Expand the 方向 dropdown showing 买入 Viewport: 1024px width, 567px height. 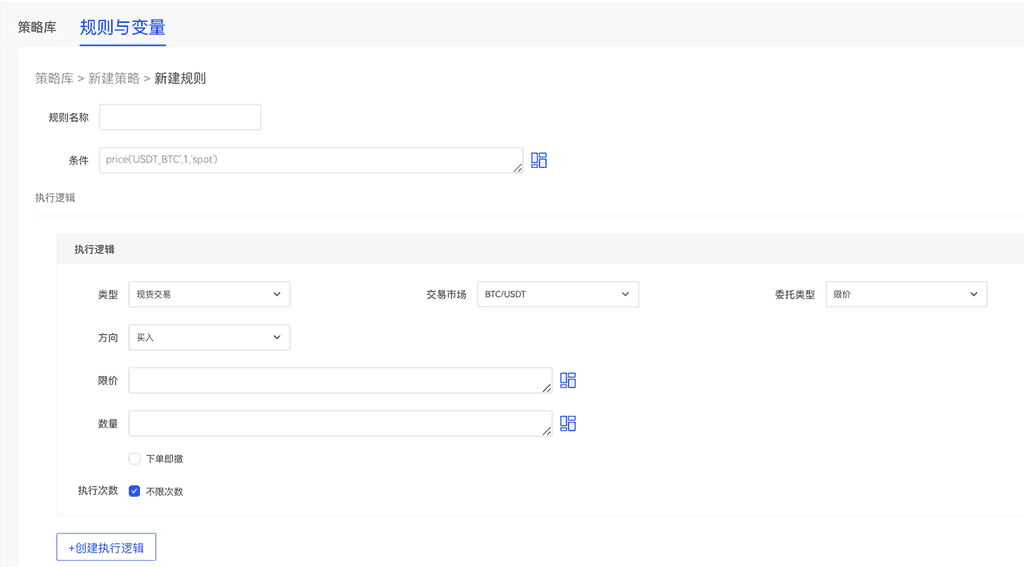[x=209, y=338]
